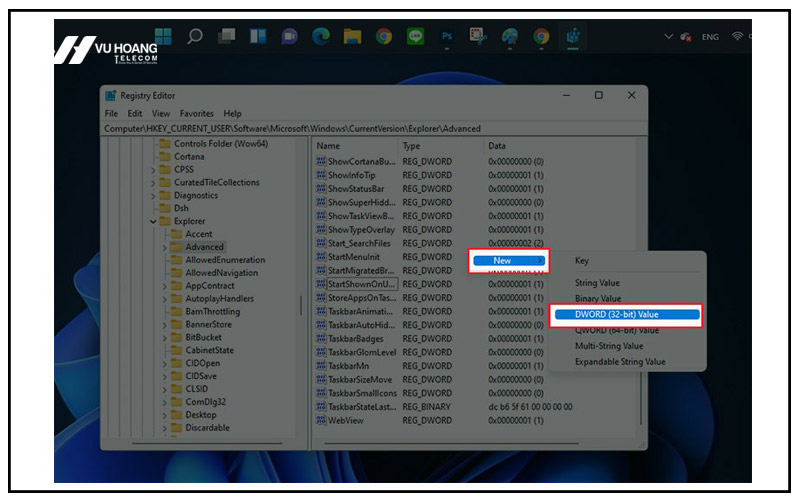Open the Edit menu

tap(135, 113)
